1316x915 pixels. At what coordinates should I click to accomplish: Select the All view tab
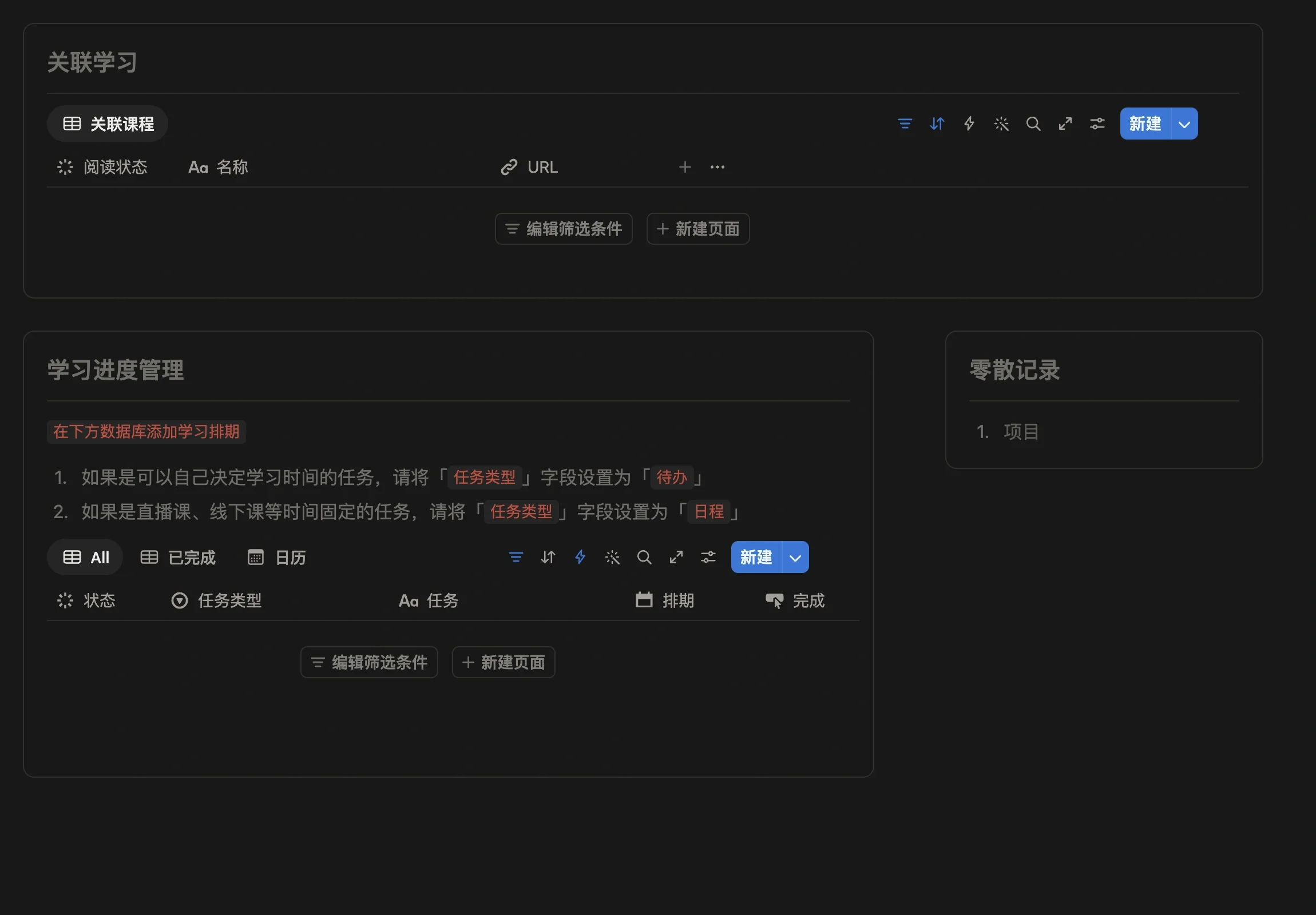(85, 557)
